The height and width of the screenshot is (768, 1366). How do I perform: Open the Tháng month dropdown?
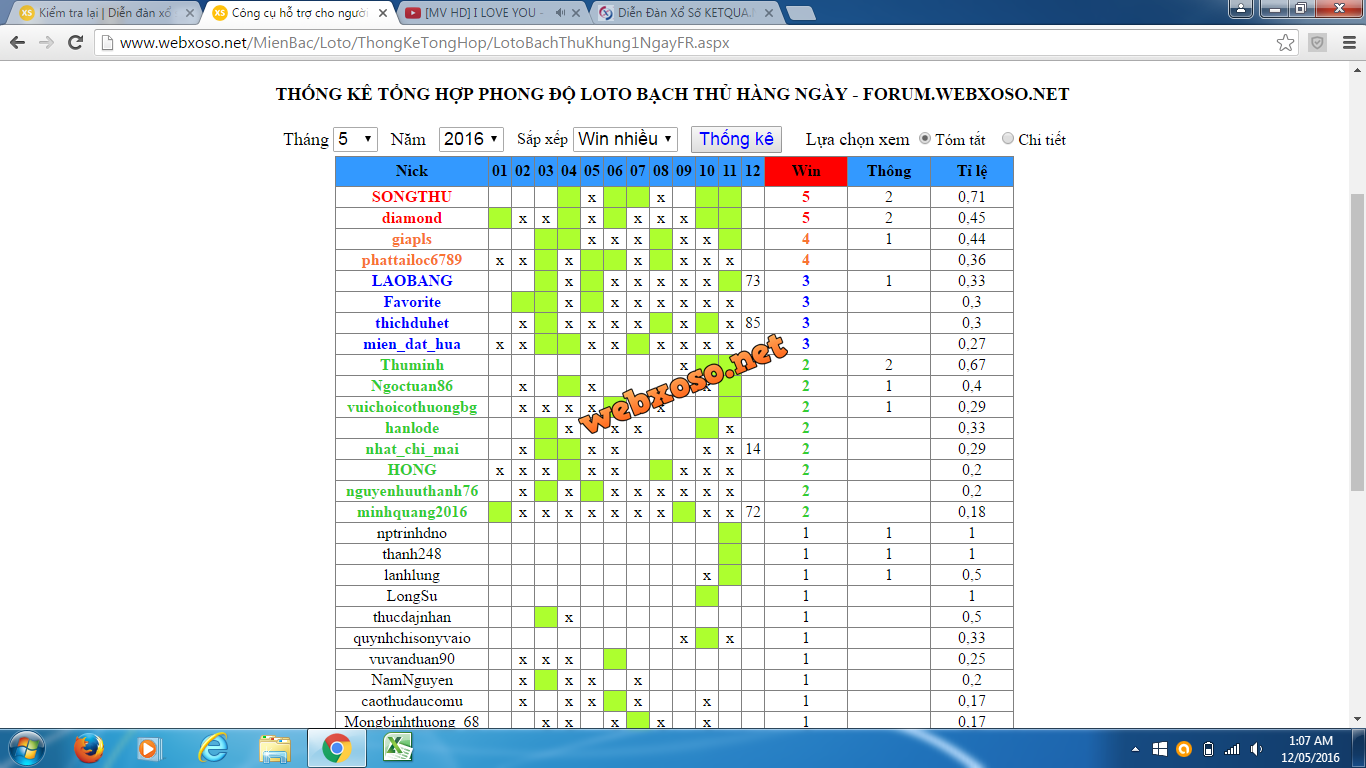(x=355, y=139)
